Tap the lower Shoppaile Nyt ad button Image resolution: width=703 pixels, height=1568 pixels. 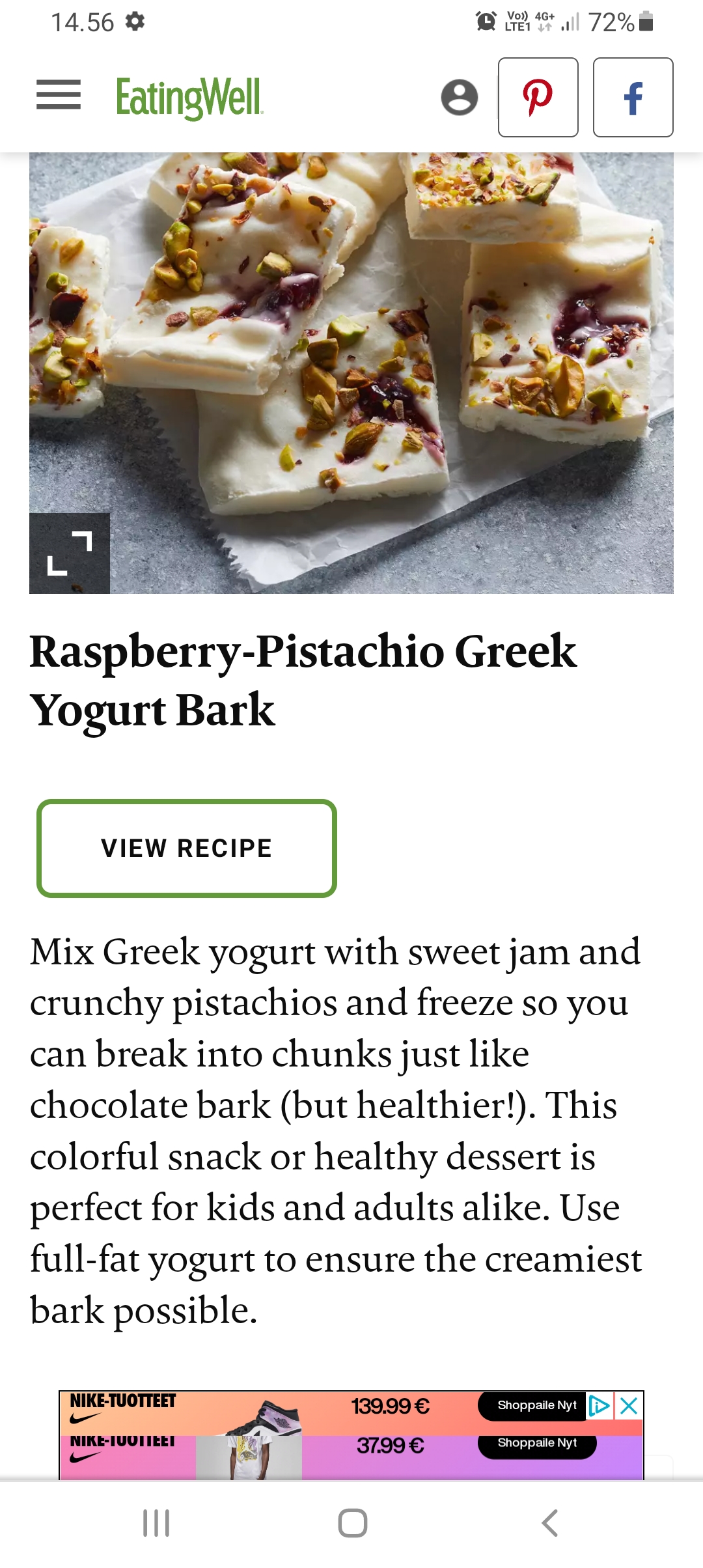(x=536, y=1443)
